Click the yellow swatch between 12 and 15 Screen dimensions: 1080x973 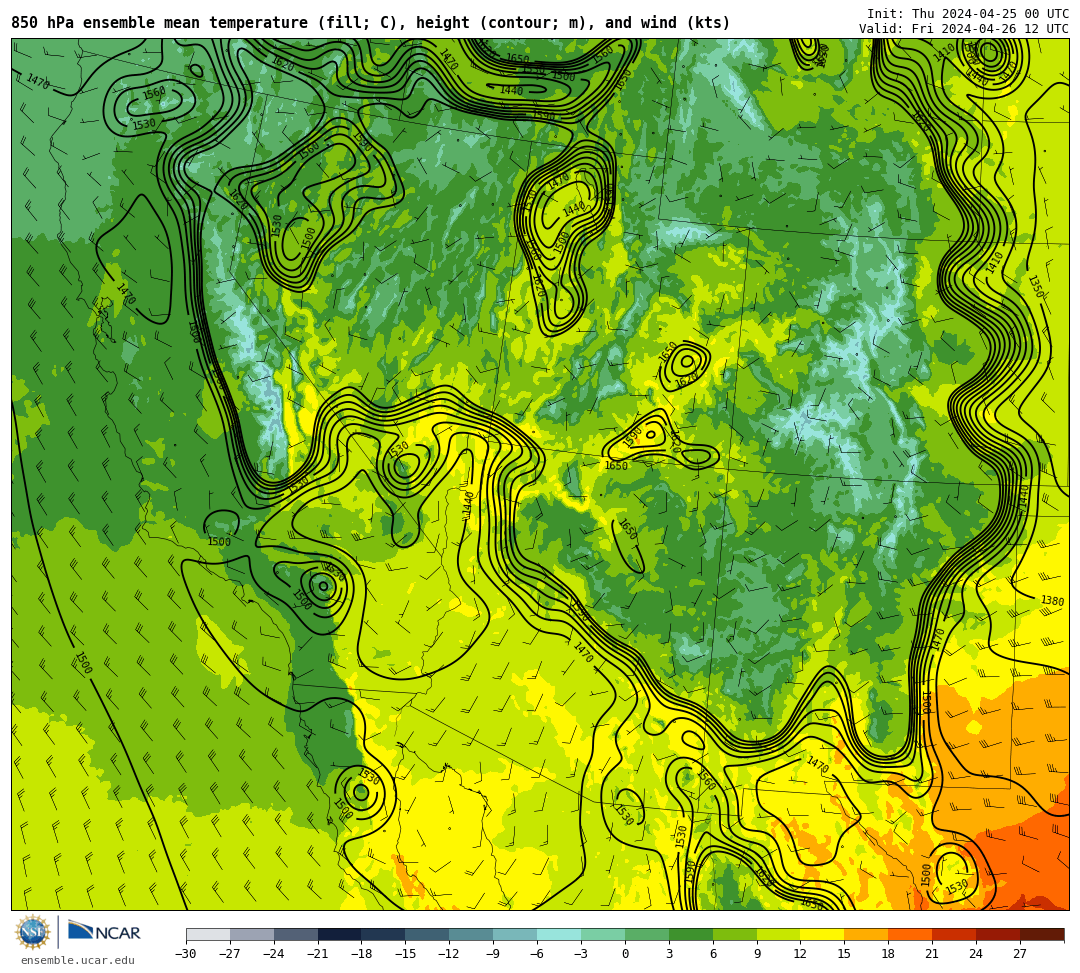pos(823,934)
